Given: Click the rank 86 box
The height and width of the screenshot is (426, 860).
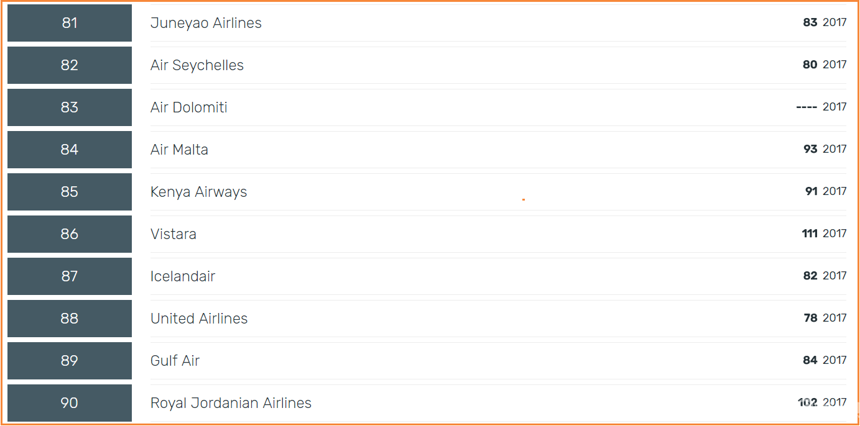Looking at the screenshot, I should (x=70, y=234).
